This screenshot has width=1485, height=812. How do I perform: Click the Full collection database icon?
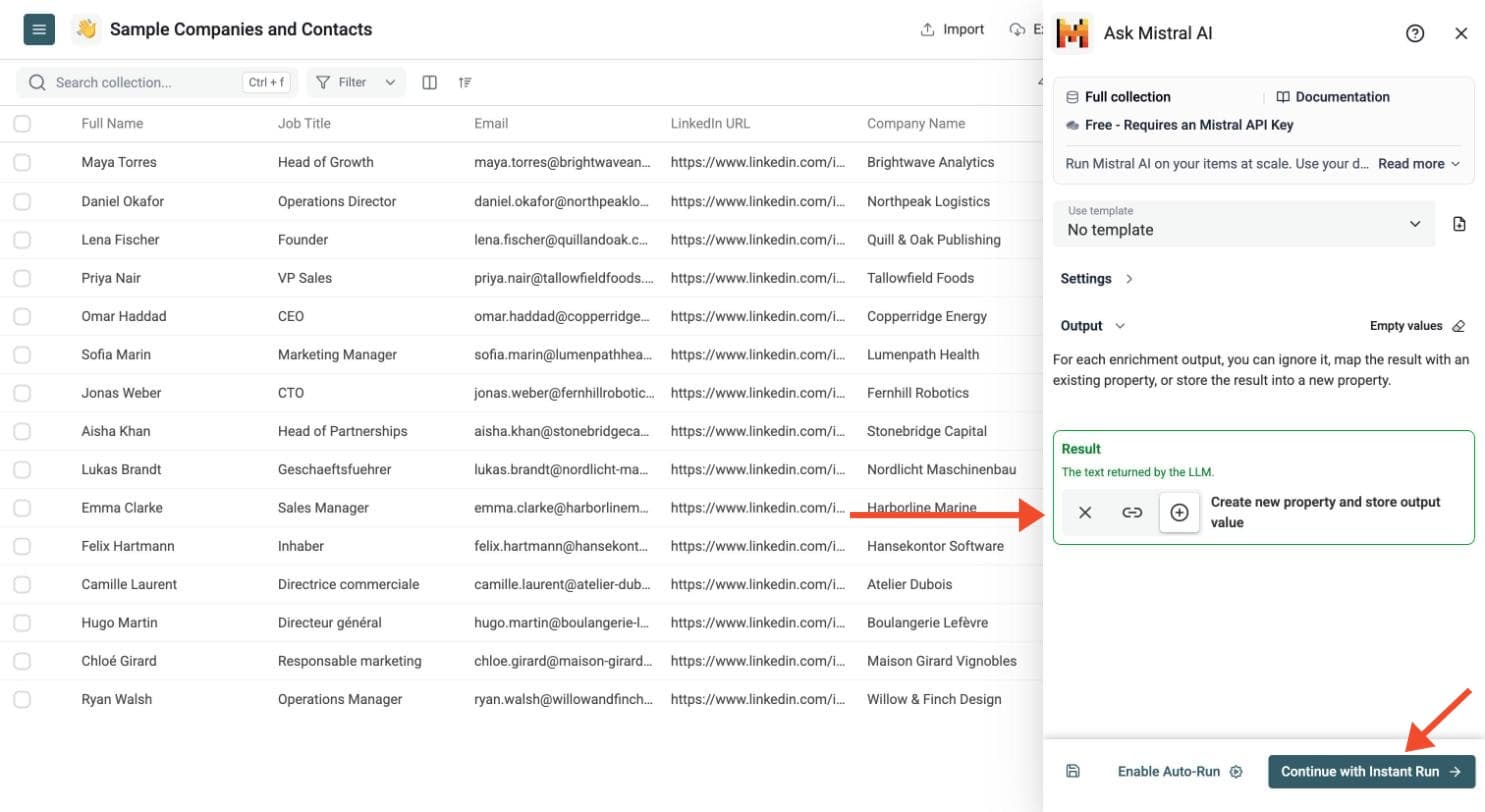coord(1072,97)
